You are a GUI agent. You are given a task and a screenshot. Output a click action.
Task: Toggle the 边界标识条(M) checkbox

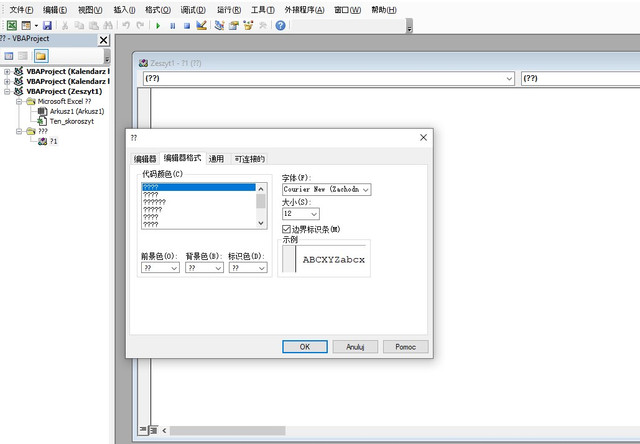pyautogui.click(x=287, y=229)
